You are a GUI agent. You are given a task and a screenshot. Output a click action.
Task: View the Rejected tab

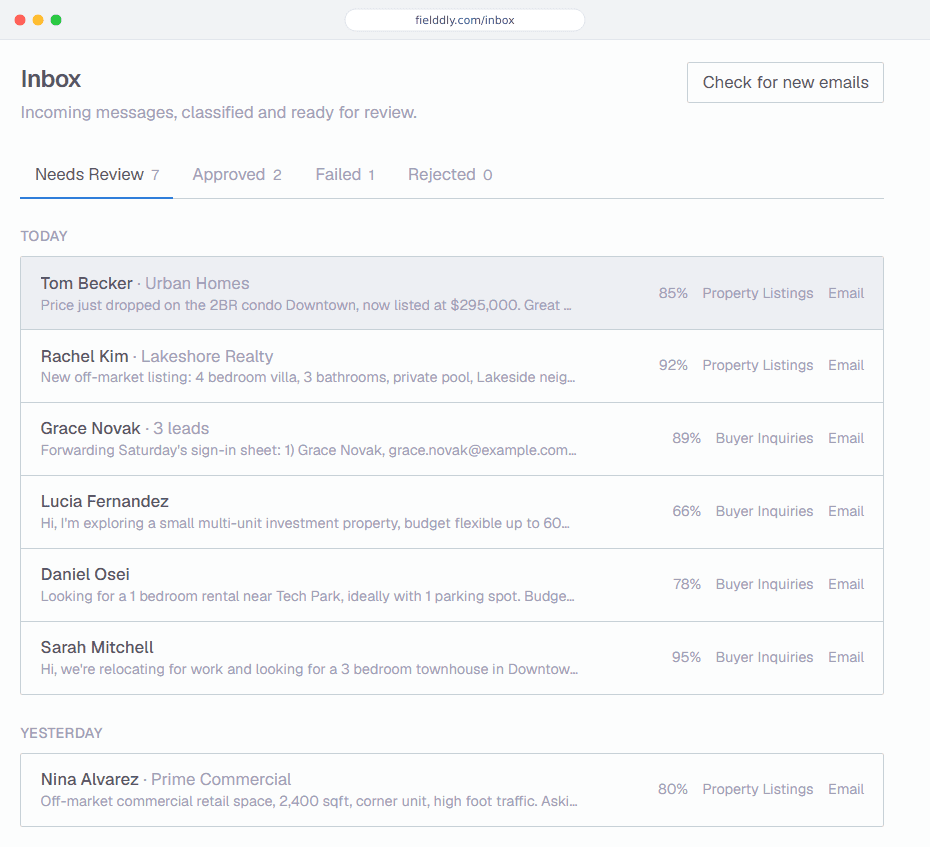pos(450,174)
